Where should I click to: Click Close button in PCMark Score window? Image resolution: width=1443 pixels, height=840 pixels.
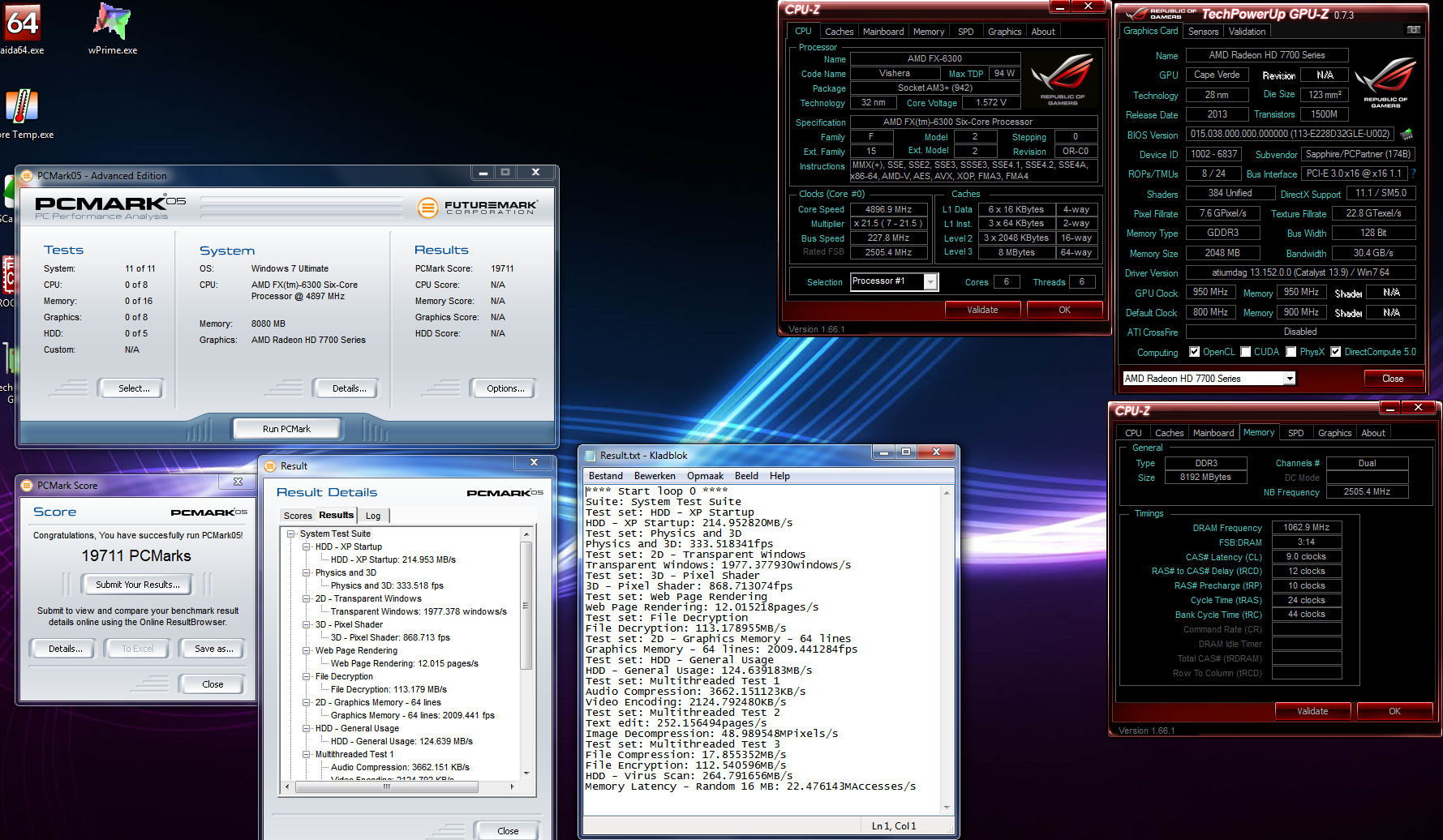[213, 684]
